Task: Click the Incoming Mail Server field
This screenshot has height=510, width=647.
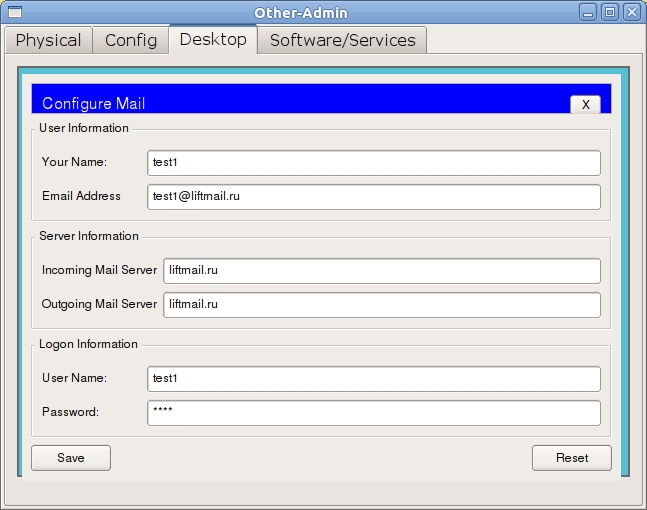Action: (x=381, y=271)
